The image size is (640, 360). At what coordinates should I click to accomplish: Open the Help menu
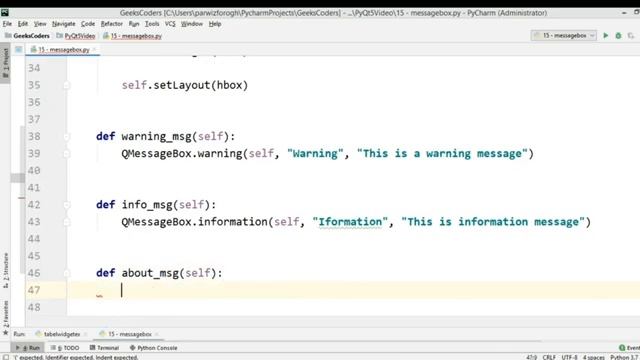(x=215, y=24)
